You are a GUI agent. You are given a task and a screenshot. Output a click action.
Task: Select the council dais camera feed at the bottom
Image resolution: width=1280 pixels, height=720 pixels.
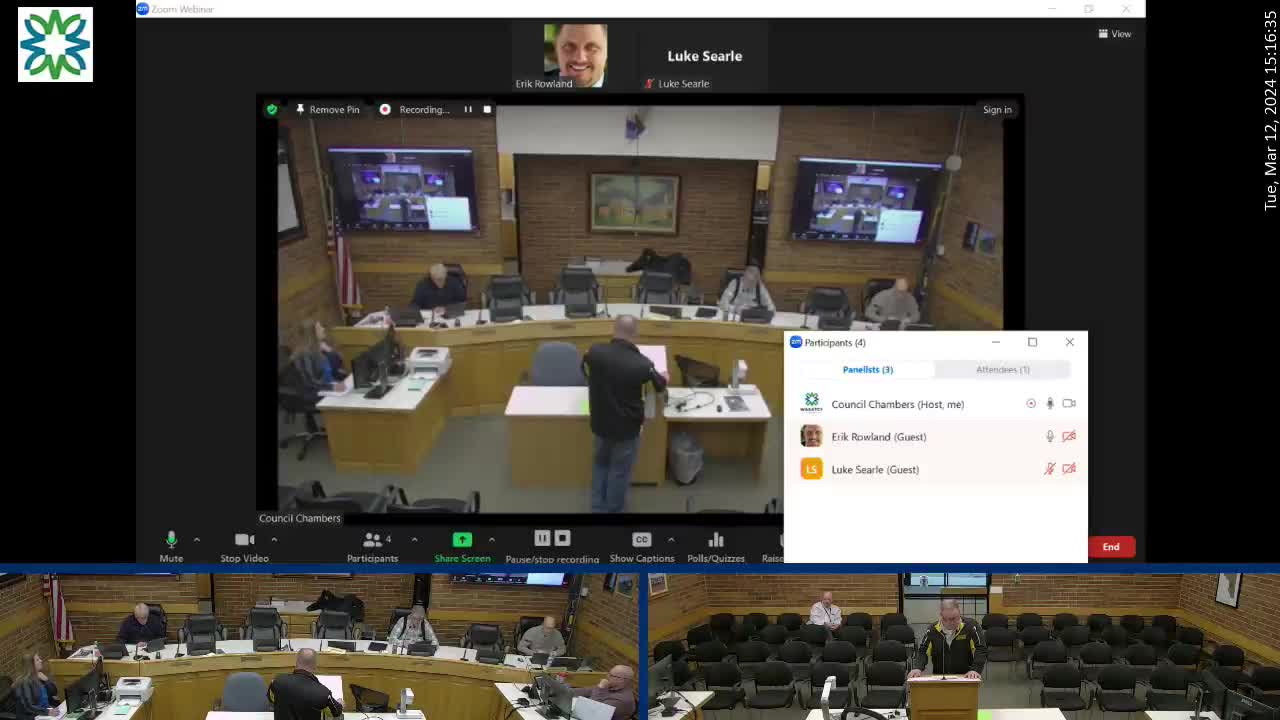point(319,646)
